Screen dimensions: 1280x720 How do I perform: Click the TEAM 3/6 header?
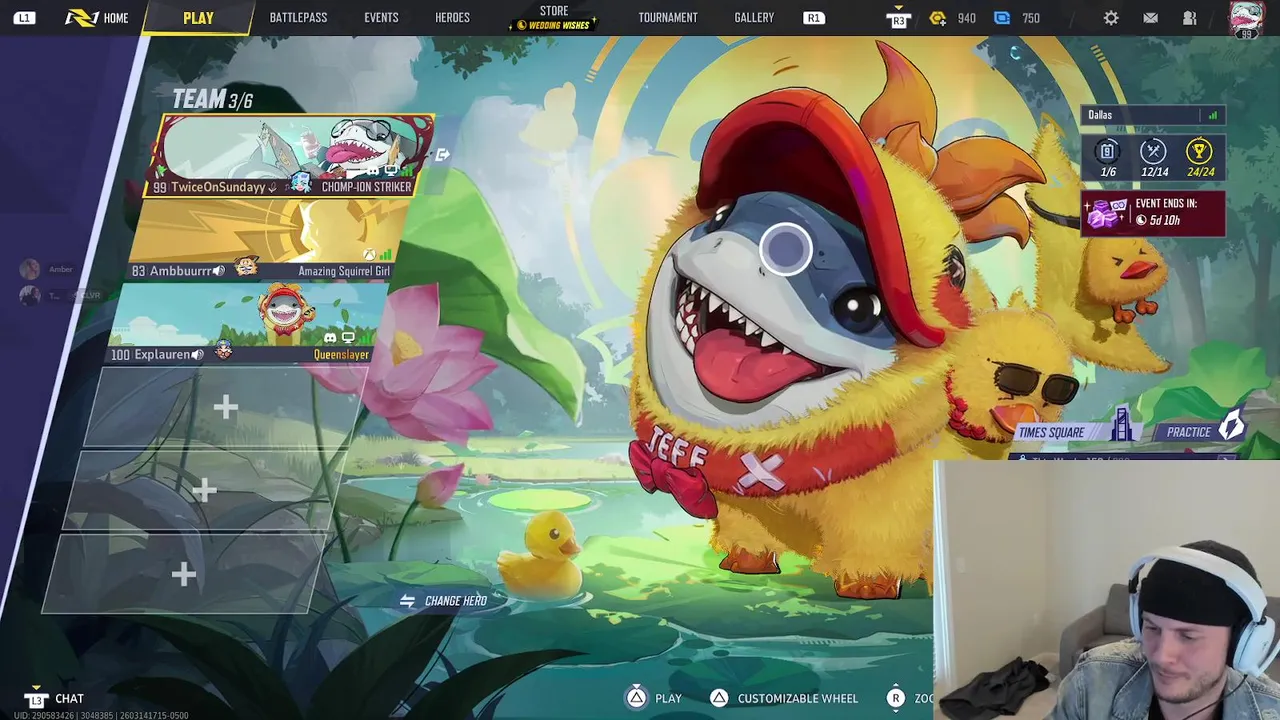(212, 99)
